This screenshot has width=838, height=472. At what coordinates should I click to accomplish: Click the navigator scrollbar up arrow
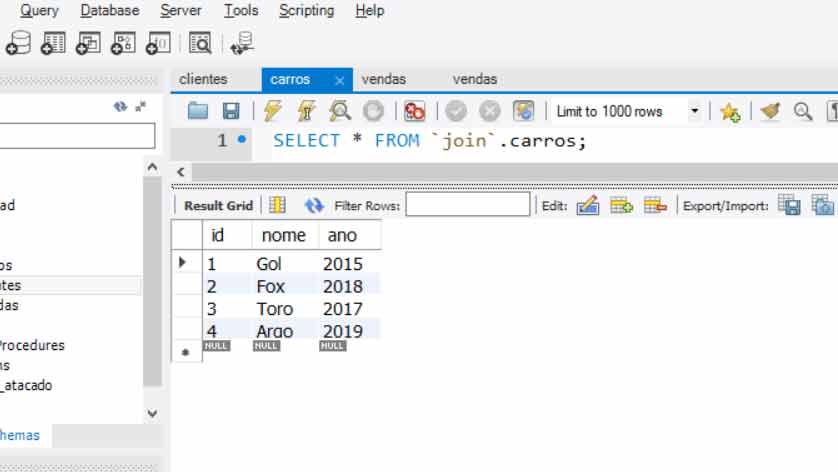[x=152, y=167]
